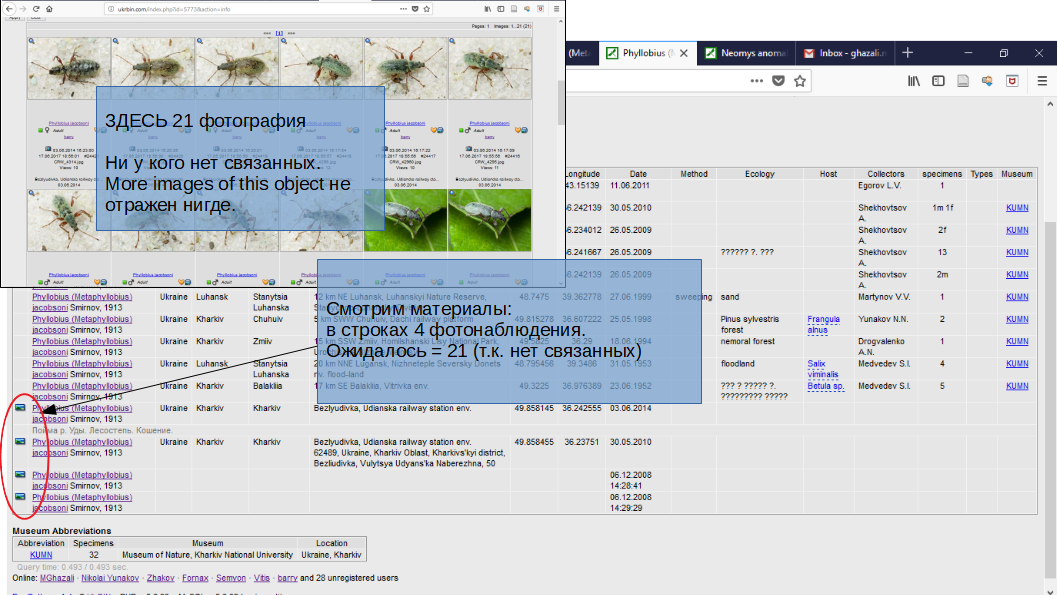Open the first beetle photo thumbnail
Viewport: 1058px width, 595px height.
pyautogui.click(x=68, y=68)
